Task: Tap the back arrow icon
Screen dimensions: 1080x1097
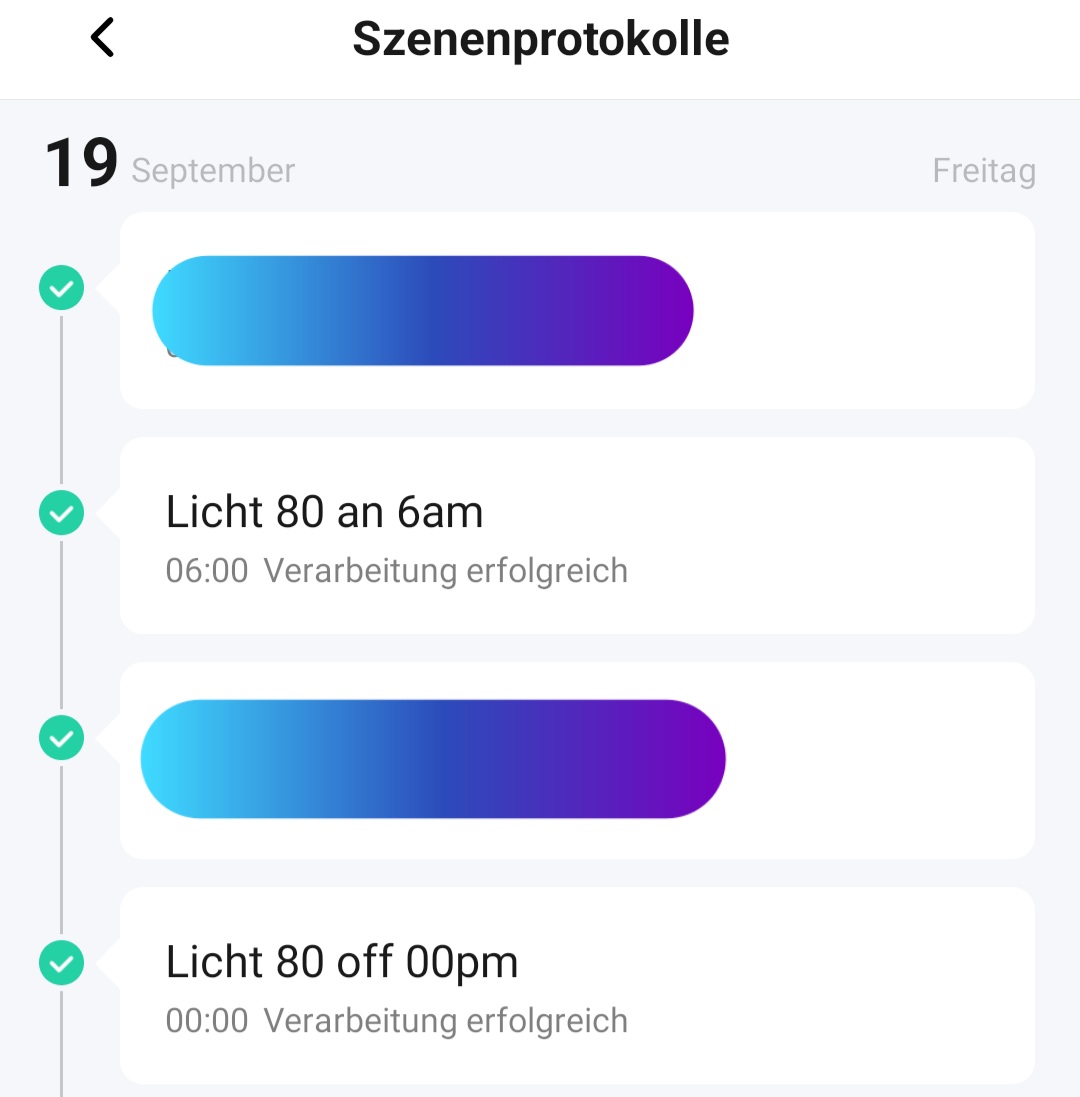Action: click(x=103, y=39)
